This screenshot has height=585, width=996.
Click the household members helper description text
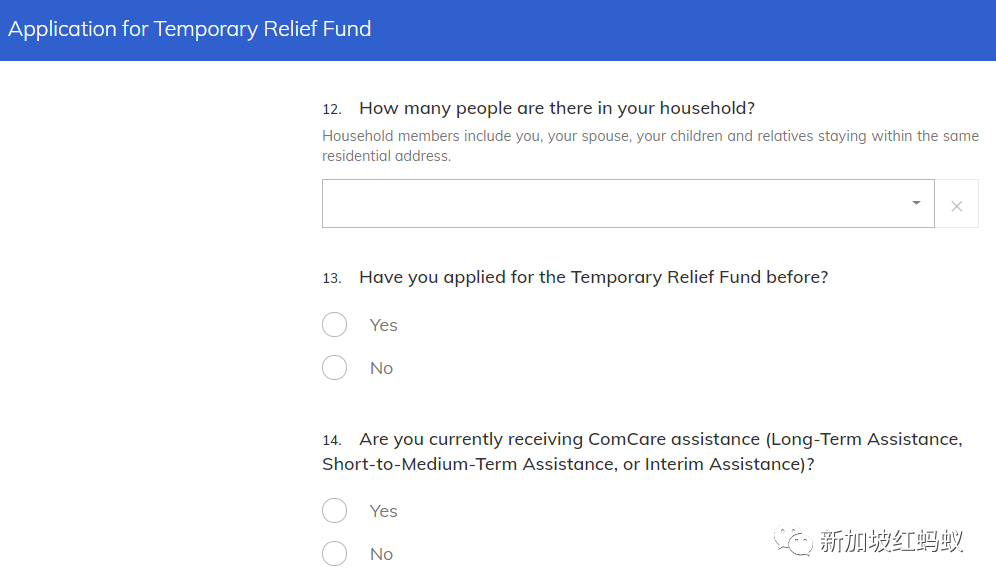coord(650,146)
